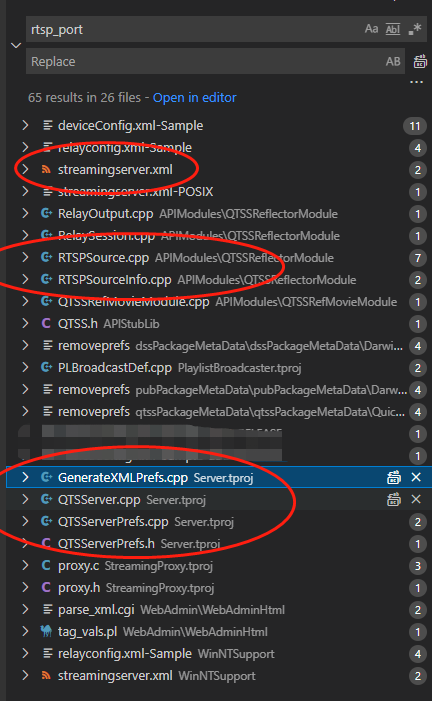Expand the deviceConfig.xml-Sample results
The width and height of the screenshot is (432, 701).
click(x=25, y=126)
